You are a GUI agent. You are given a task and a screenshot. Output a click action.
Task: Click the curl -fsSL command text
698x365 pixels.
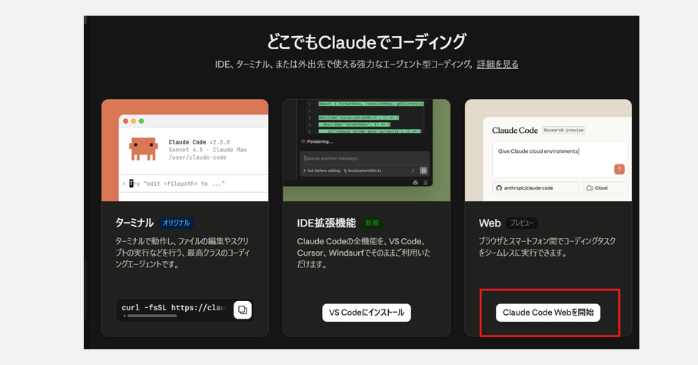click(174, 308)
